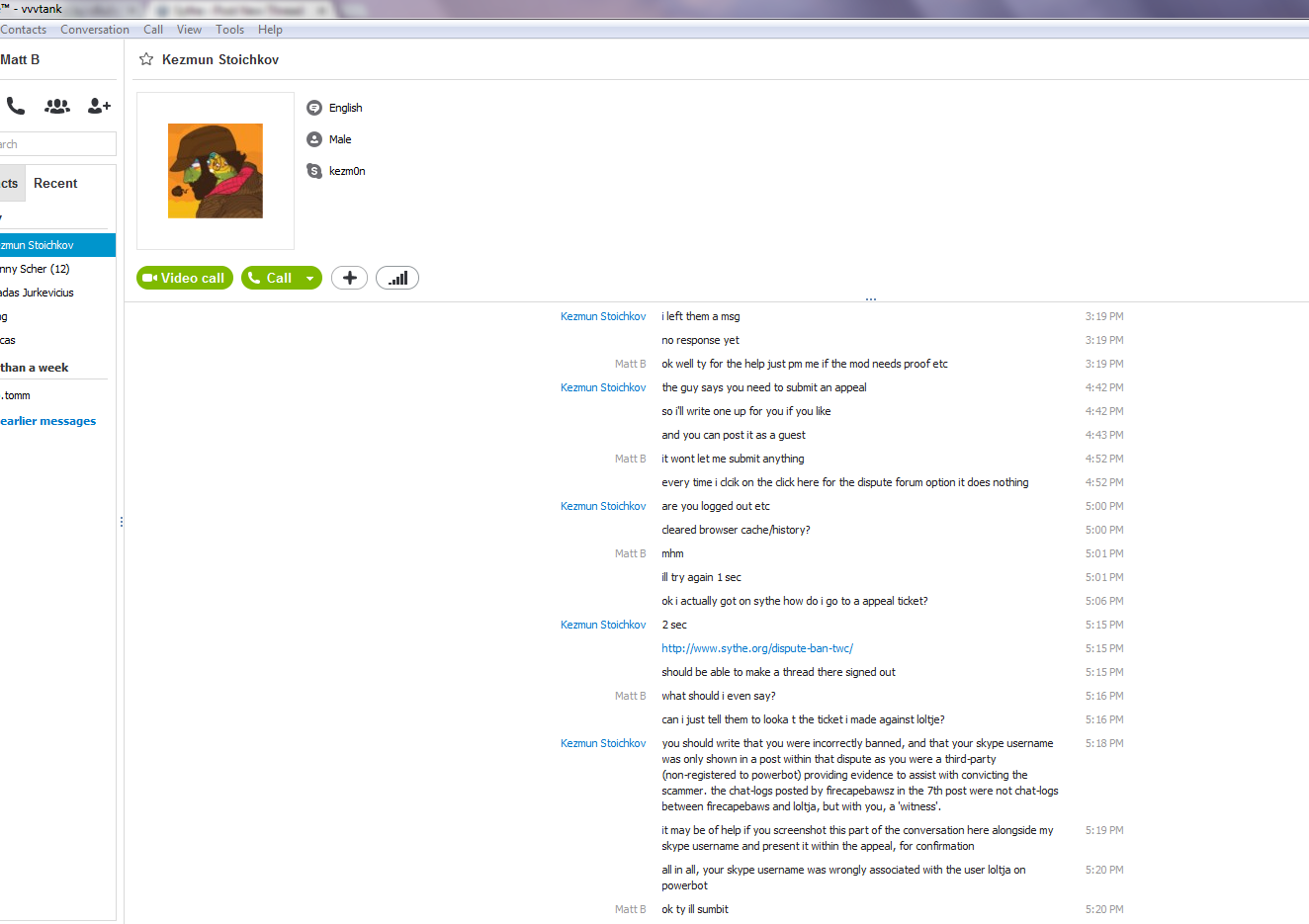Image resolution: width=1309 pixels, height=924 pixels.
Task: Click the profile panel collapse dots handle
Action: click(x=871, y=298)
